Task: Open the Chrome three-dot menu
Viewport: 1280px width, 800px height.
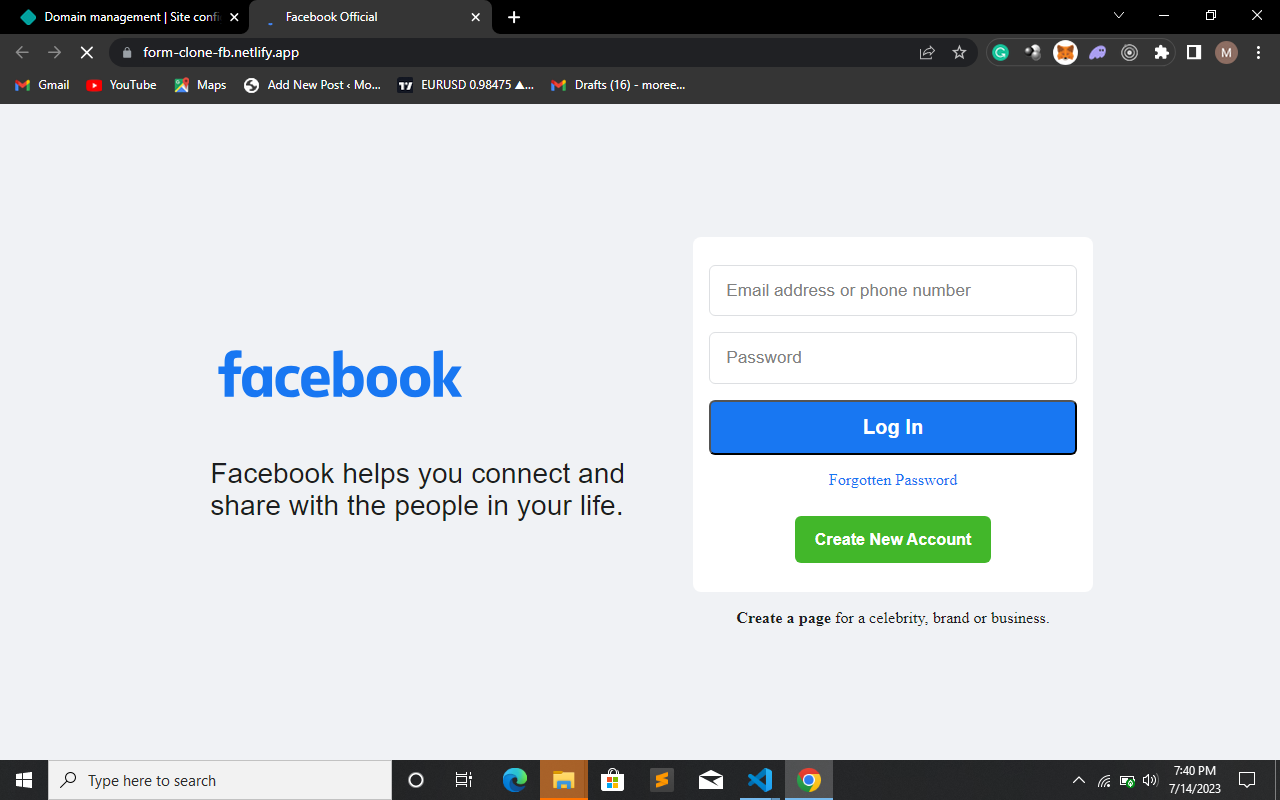Action: point(1258,53)
